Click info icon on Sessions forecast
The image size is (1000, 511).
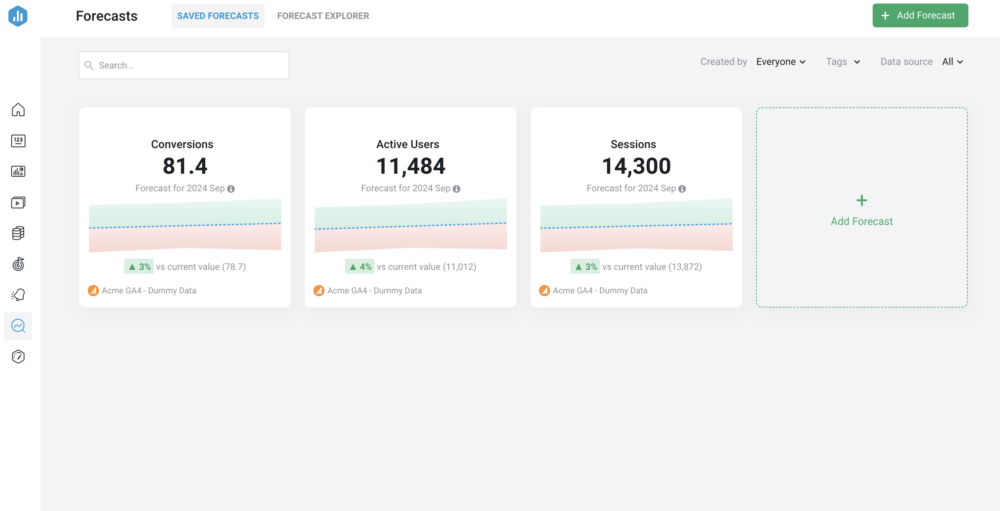682,189
